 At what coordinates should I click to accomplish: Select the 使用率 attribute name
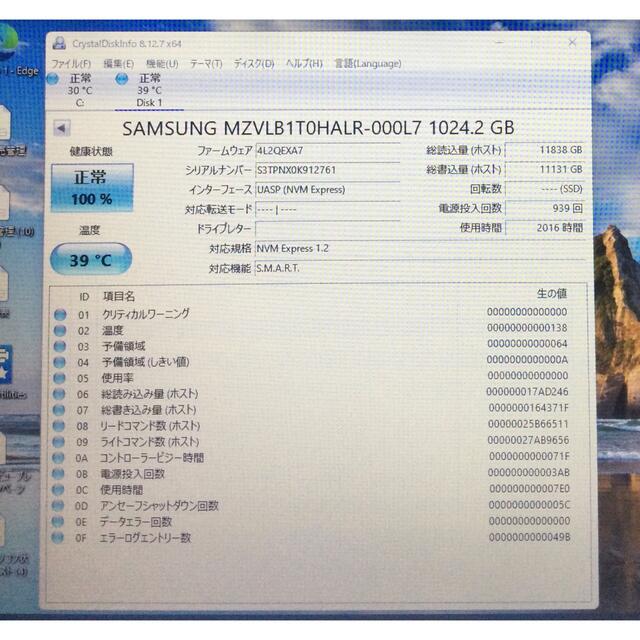pyautogui.click(x=118, y=378)
